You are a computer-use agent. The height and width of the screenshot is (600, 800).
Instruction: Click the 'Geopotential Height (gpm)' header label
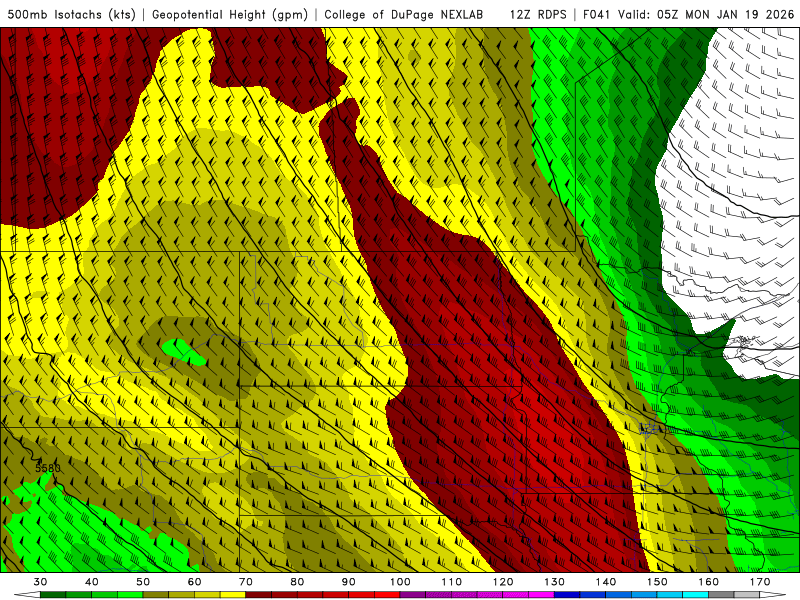click(230, 15)
